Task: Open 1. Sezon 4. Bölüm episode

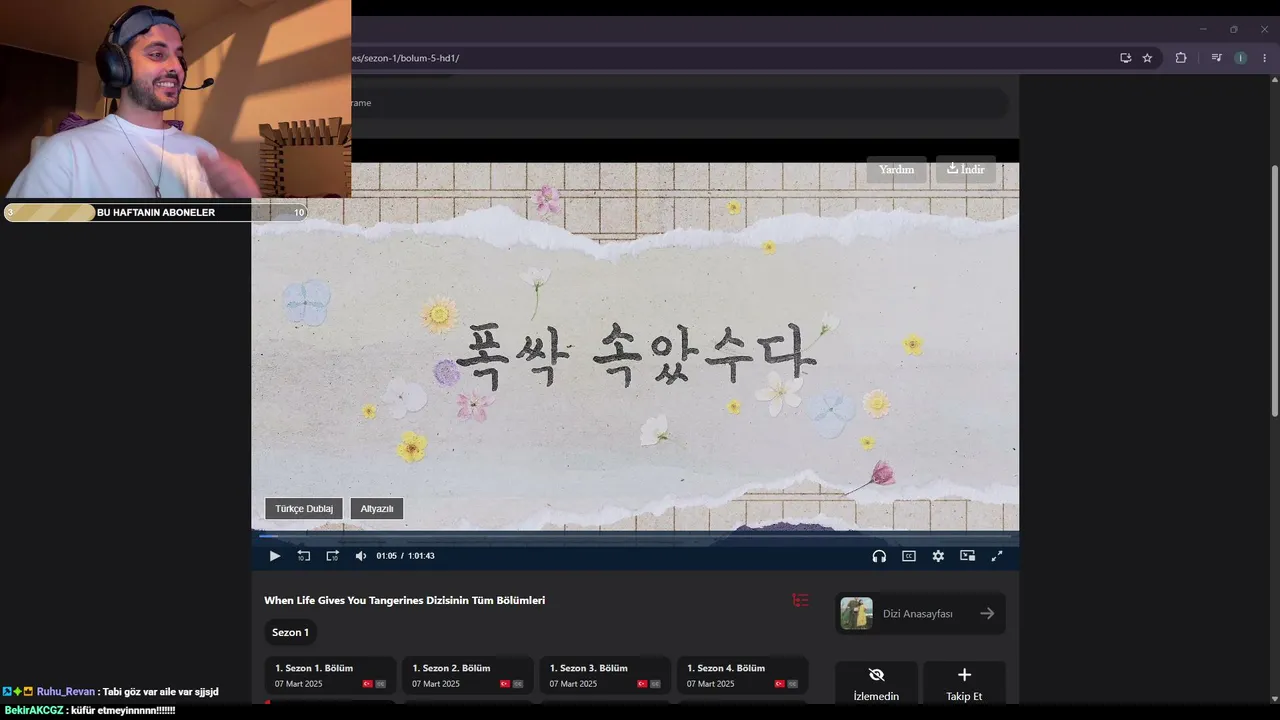Action: (x=742, y=675)
